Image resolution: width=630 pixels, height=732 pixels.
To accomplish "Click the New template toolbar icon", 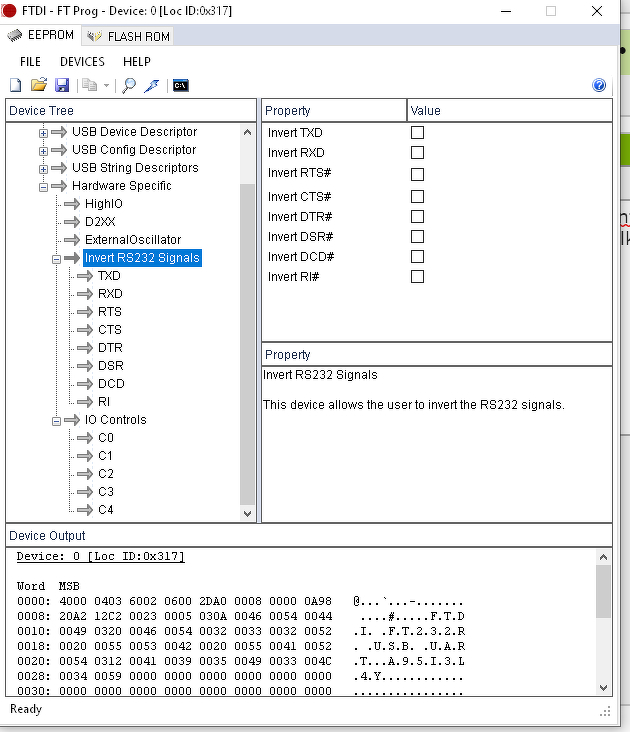I will click(16, 85).
